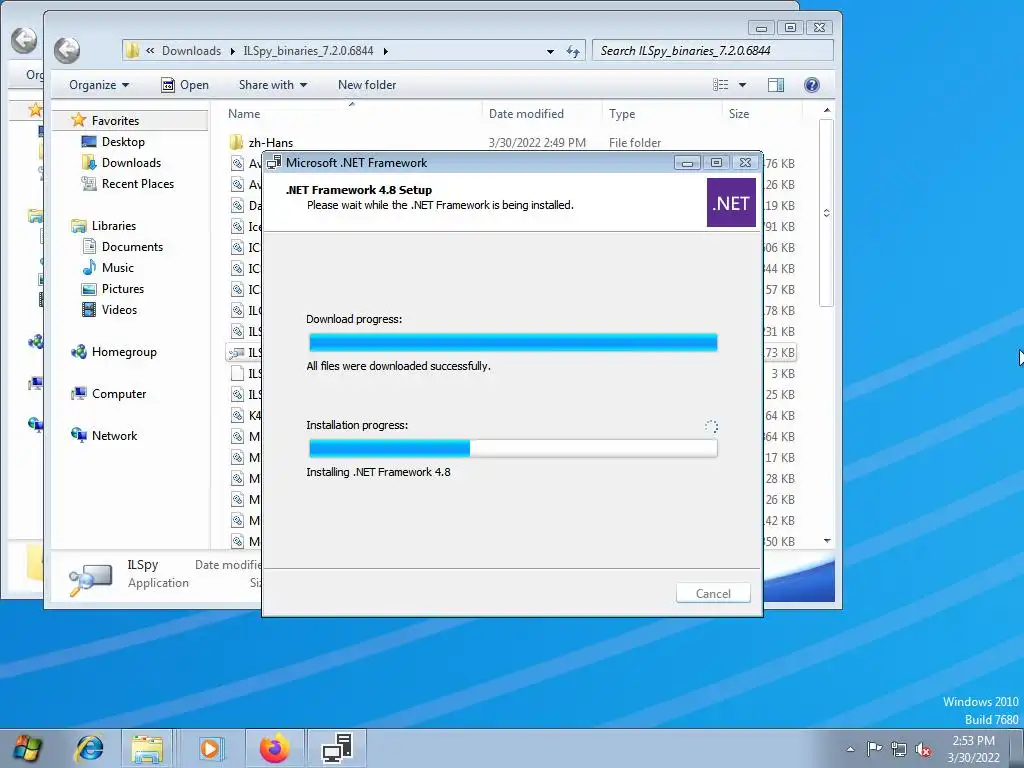The image size is (1024, 768).
Task: Click the Favorites star icon
Action: [x=78, y=120]
